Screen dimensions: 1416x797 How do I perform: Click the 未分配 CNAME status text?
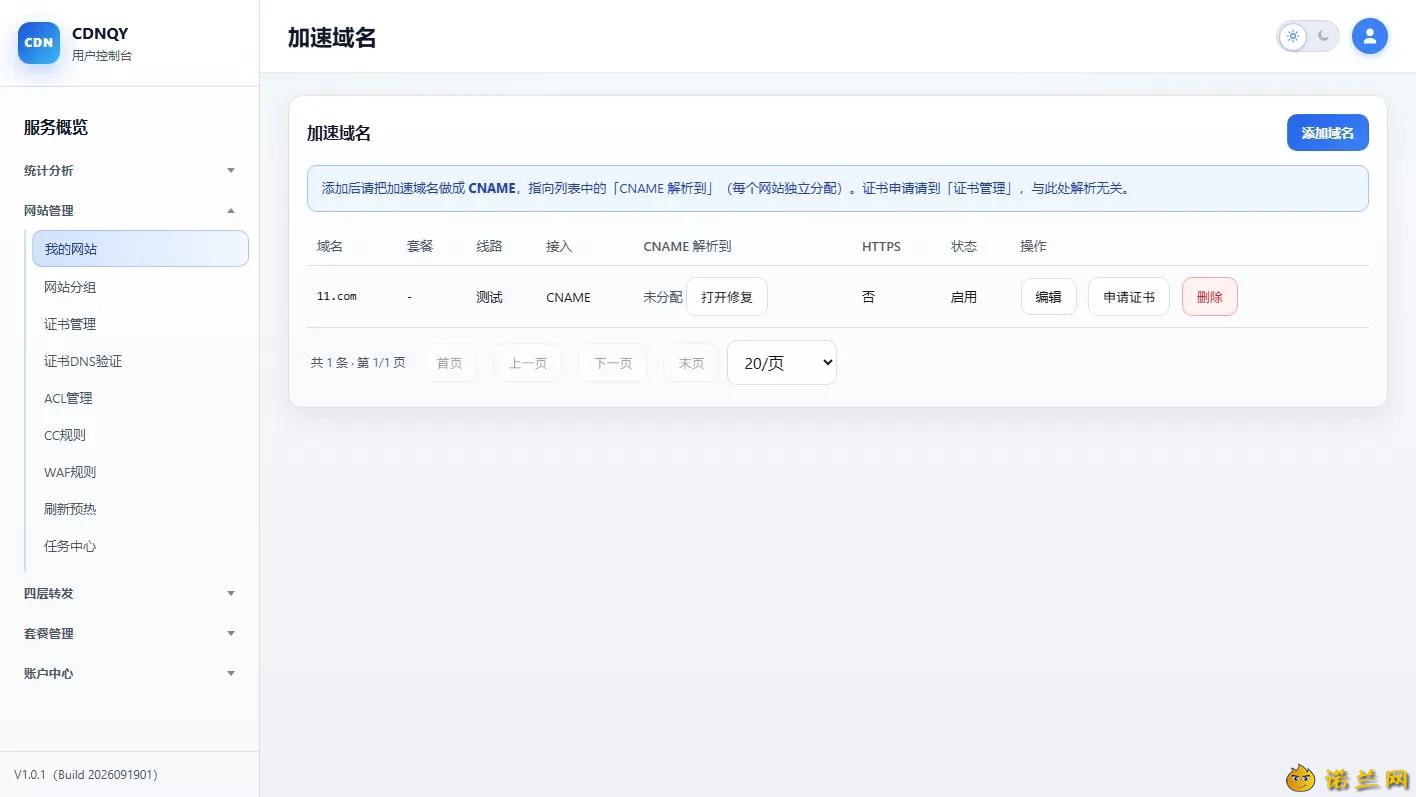click(662, 297)
